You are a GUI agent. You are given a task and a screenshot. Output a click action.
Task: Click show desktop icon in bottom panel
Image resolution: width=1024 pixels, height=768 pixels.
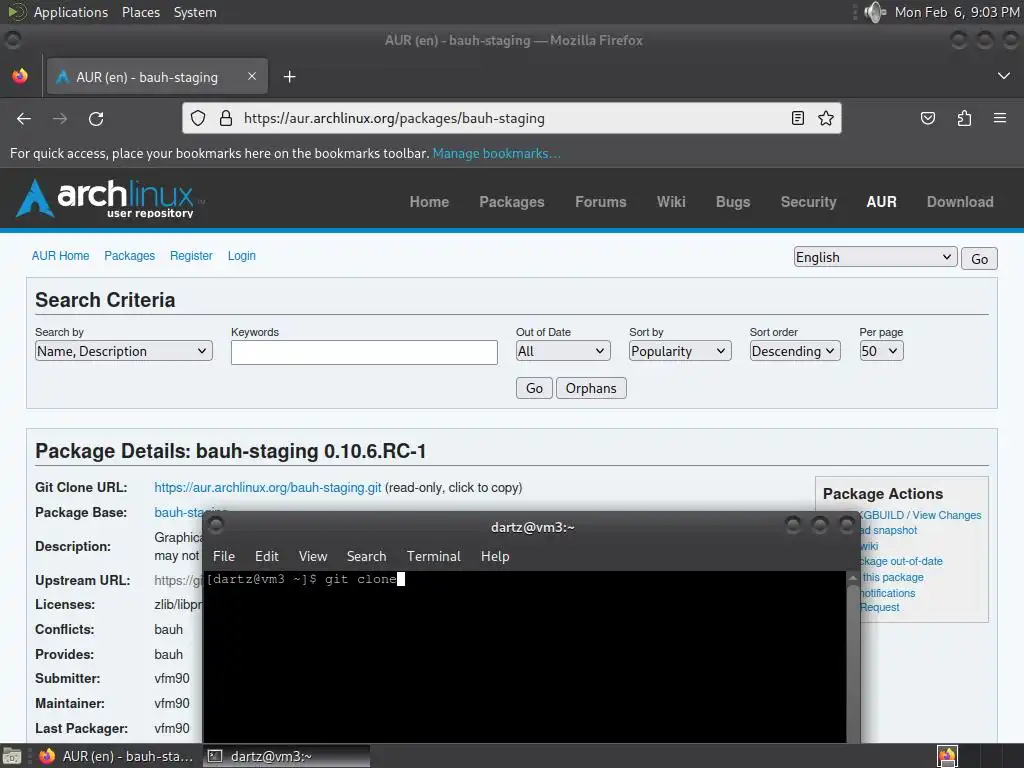[x=11, y=756]
